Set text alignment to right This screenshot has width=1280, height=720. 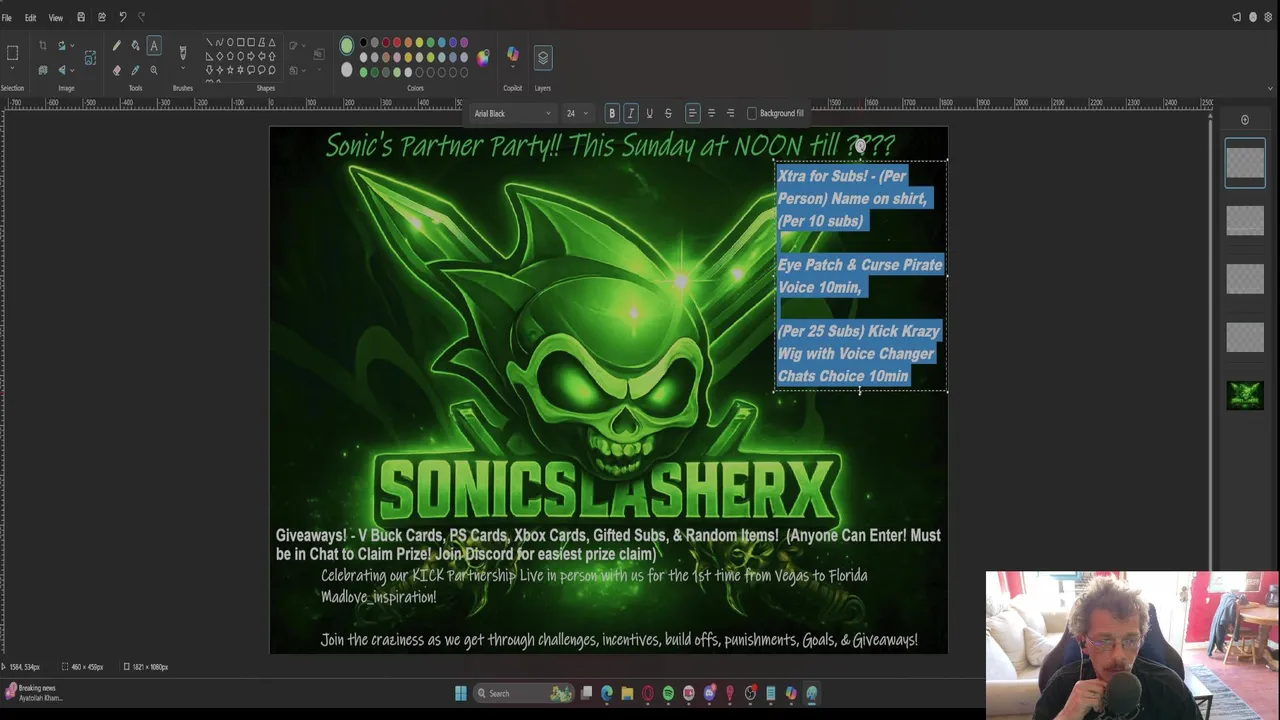tap(730, 113)
